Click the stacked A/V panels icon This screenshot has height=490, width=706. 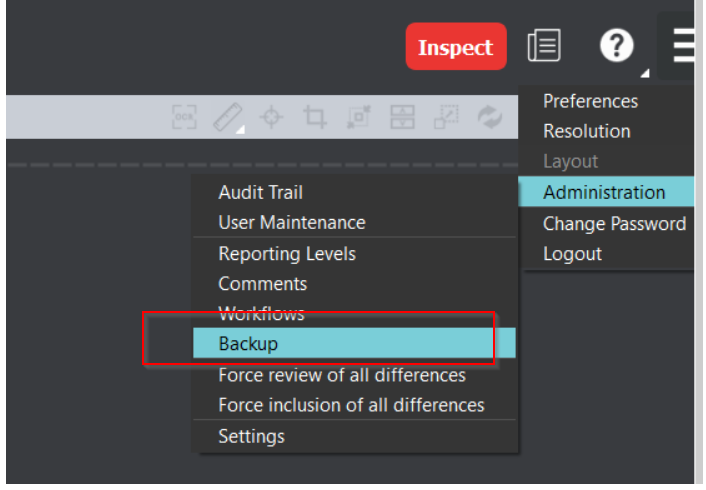pyautogui.click(x=402, y=117)
